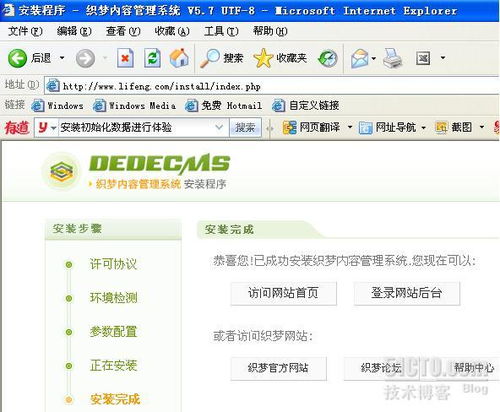Click the Back arrow button
500x412 pixels.
(17, 58)
